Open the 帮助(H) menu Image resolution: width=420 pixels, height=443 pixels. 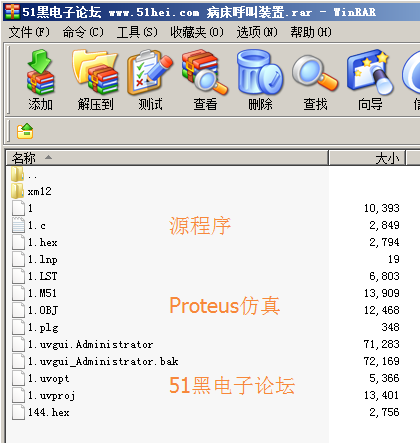(311, 32)
